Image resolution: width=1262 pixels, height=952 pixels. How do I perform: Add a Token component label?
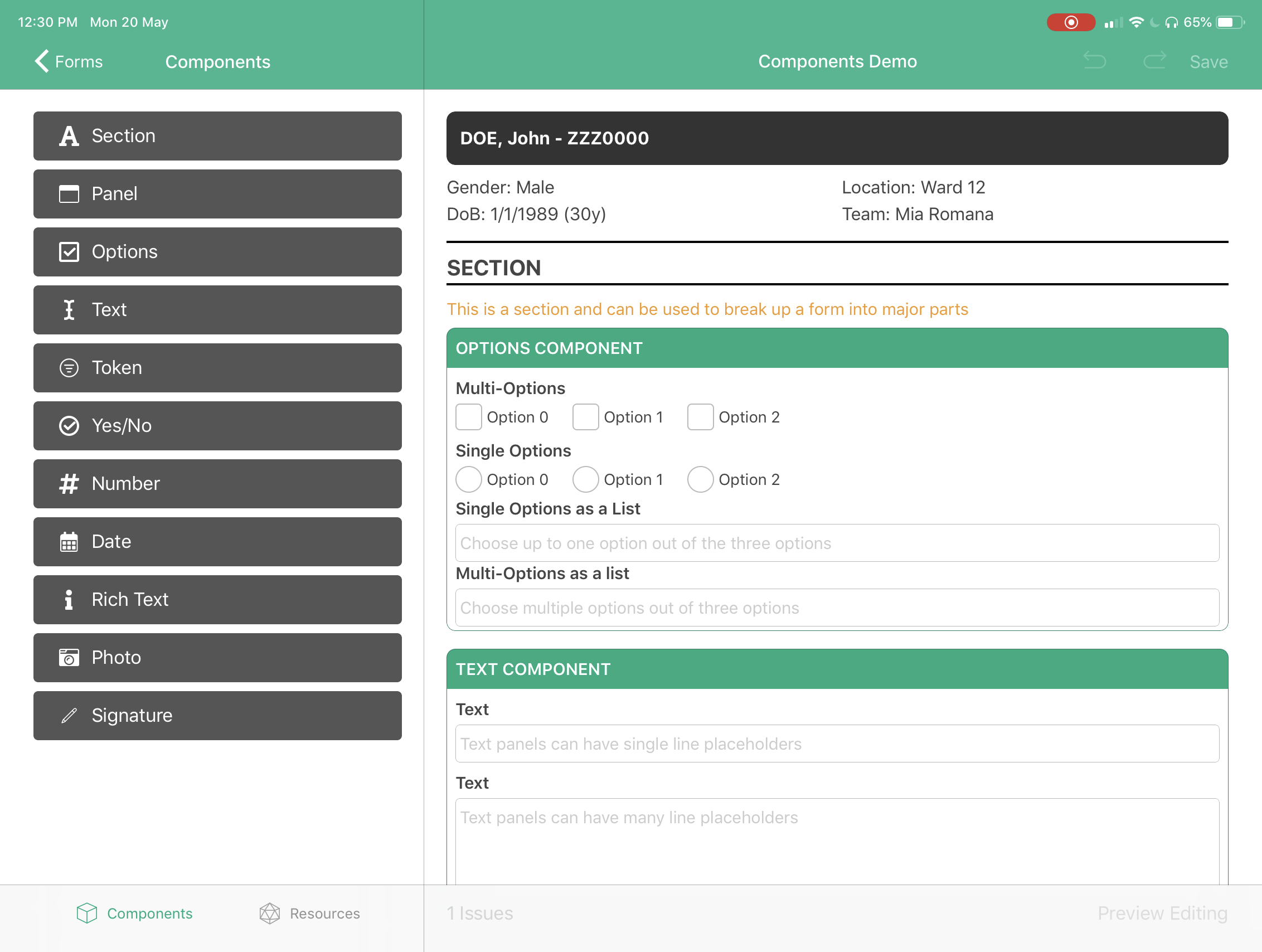tap(117, 368)
